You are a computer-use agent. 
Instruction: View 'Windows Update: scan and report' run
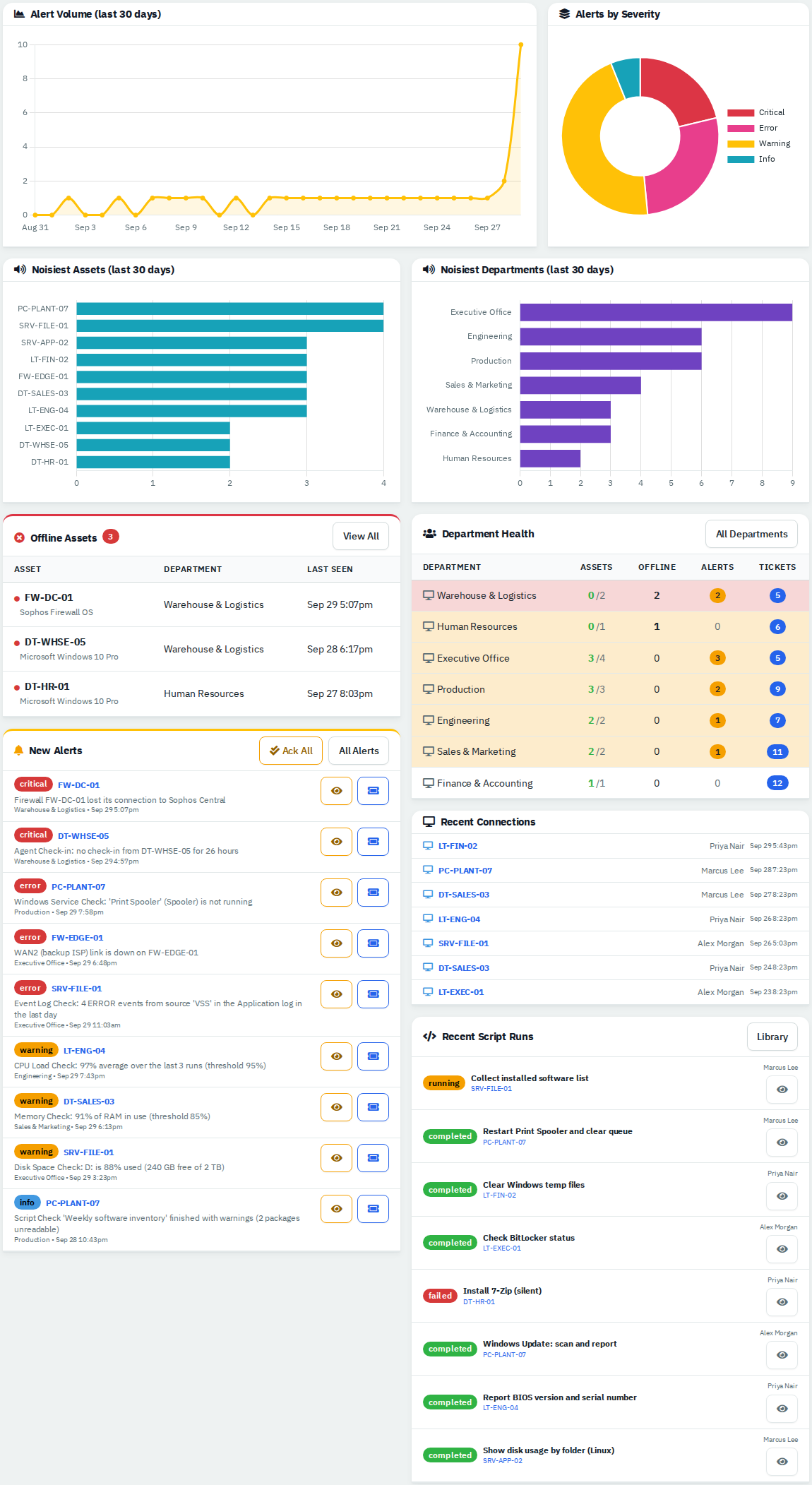(782, 1355)
